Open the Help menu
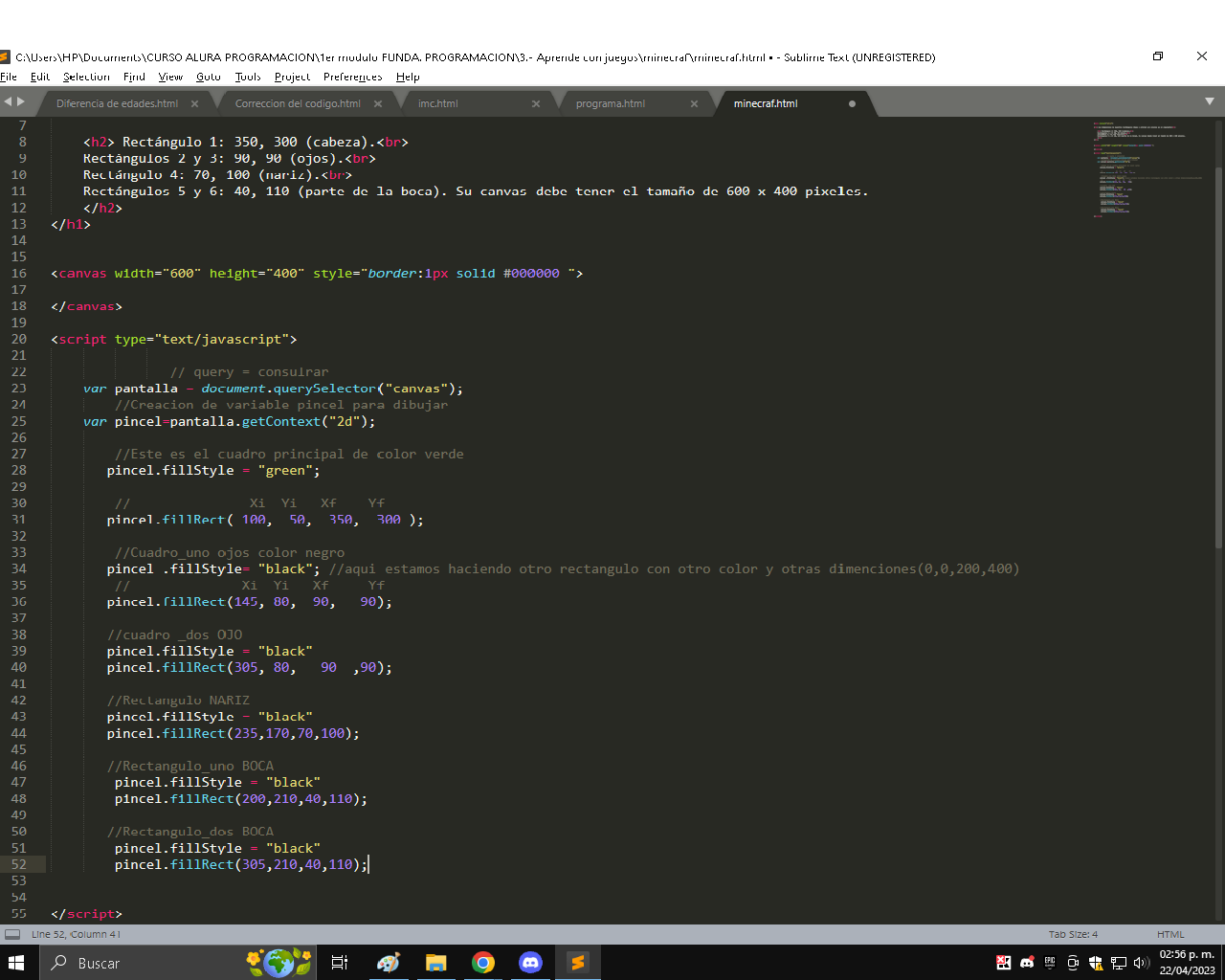This screenshot has height=980, width=1225. coord(408,77)
